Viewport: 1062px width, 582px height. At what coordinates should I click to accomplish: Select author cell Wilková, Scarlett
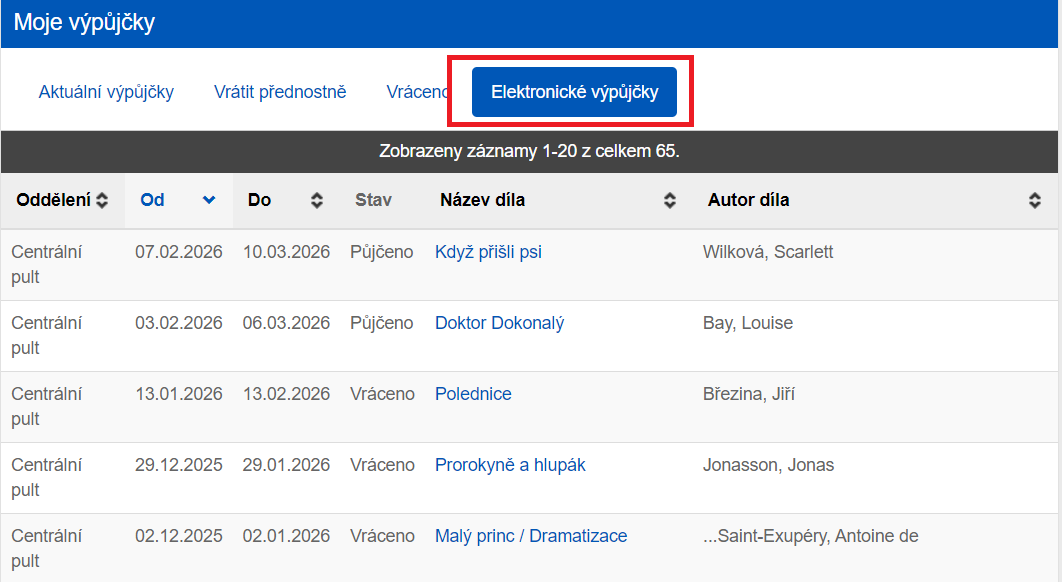coord(768,252)
